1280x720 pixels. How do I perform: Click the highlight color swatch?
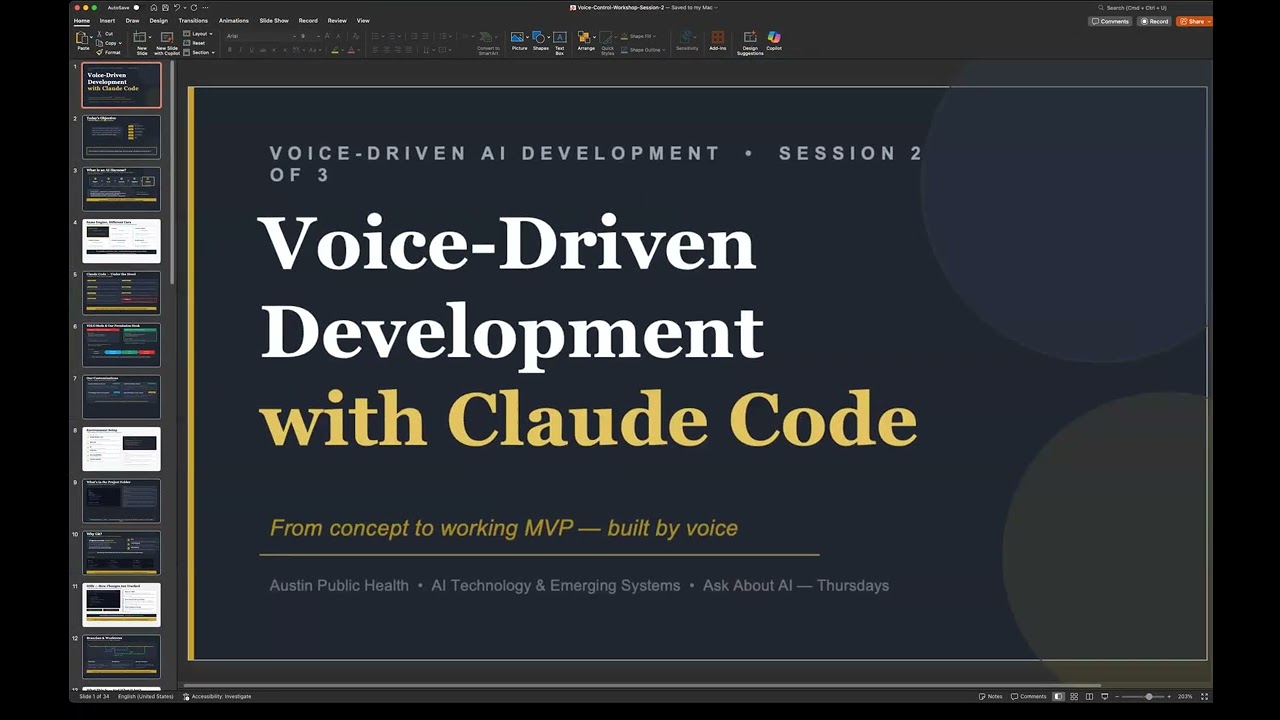pos(335,50)
